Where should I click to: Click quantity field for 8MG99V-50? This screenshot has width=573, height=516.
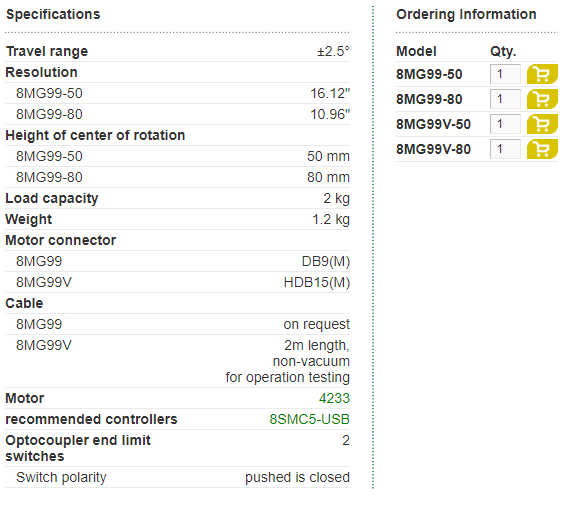(505, 124)
